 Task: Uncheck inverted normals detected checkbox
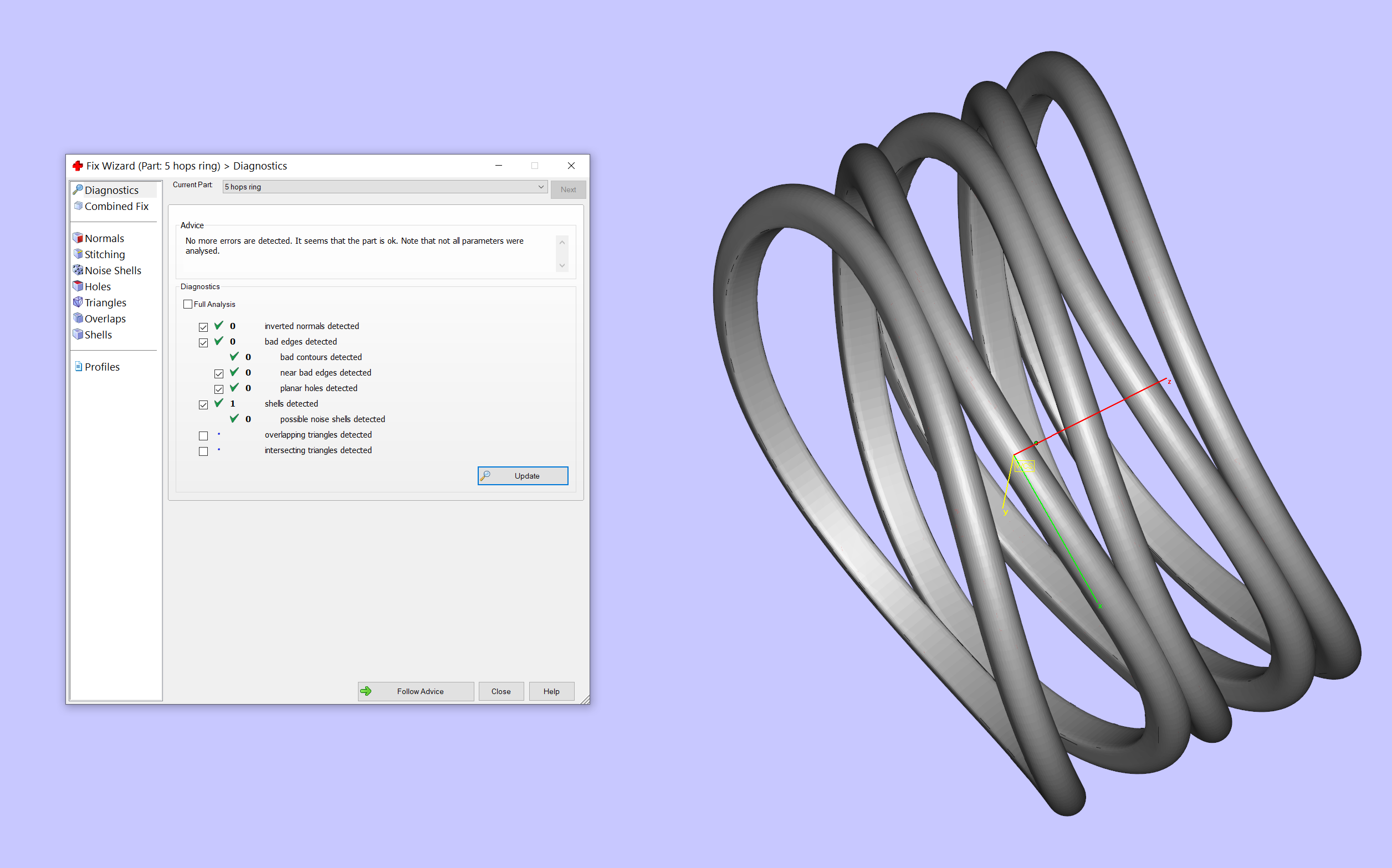[x=203, y=327]
